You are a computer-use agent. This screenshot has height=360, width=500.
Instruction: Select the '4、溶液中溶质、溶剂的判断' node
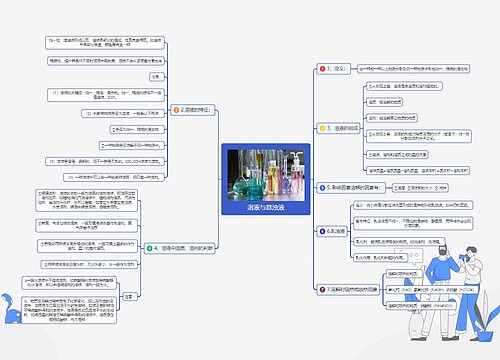pos(180,248)
